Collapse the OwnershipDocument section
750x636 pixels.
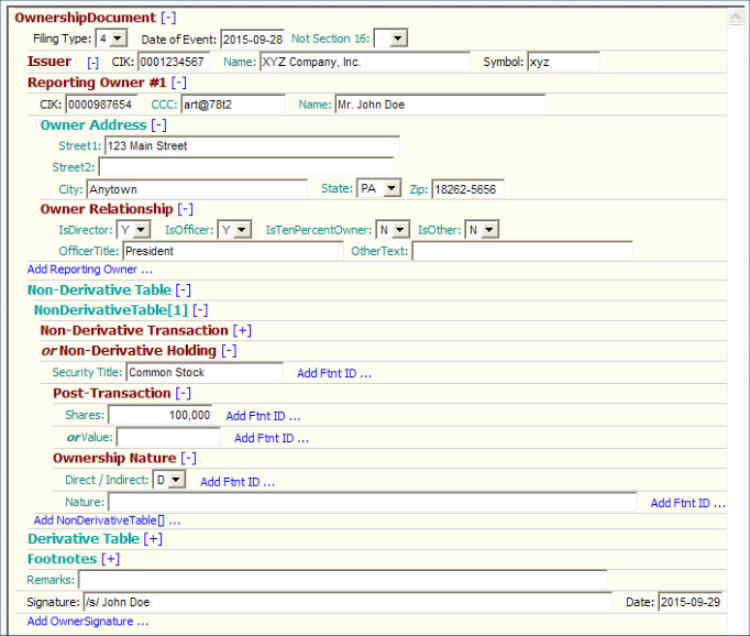(168, 18)
